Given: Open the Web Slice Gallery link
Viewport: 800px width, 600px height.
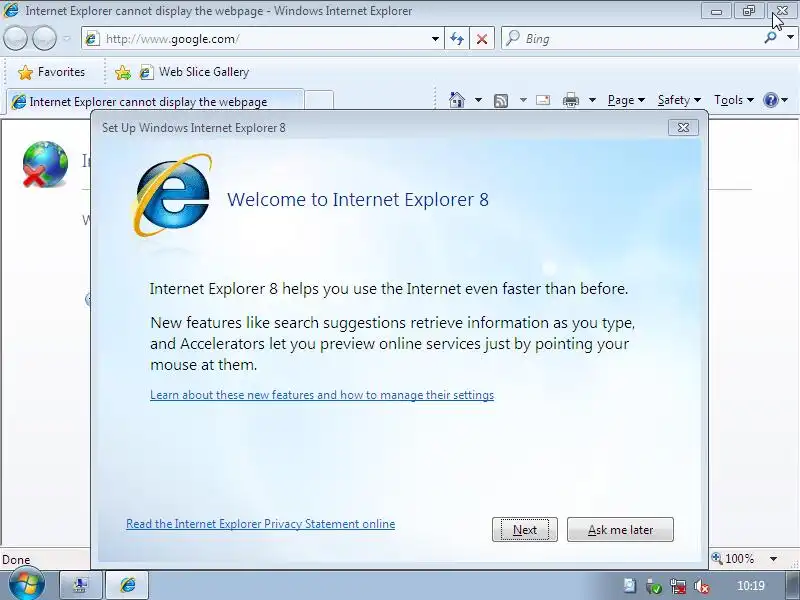Looking at the screenshot, I should pos(194,72).
